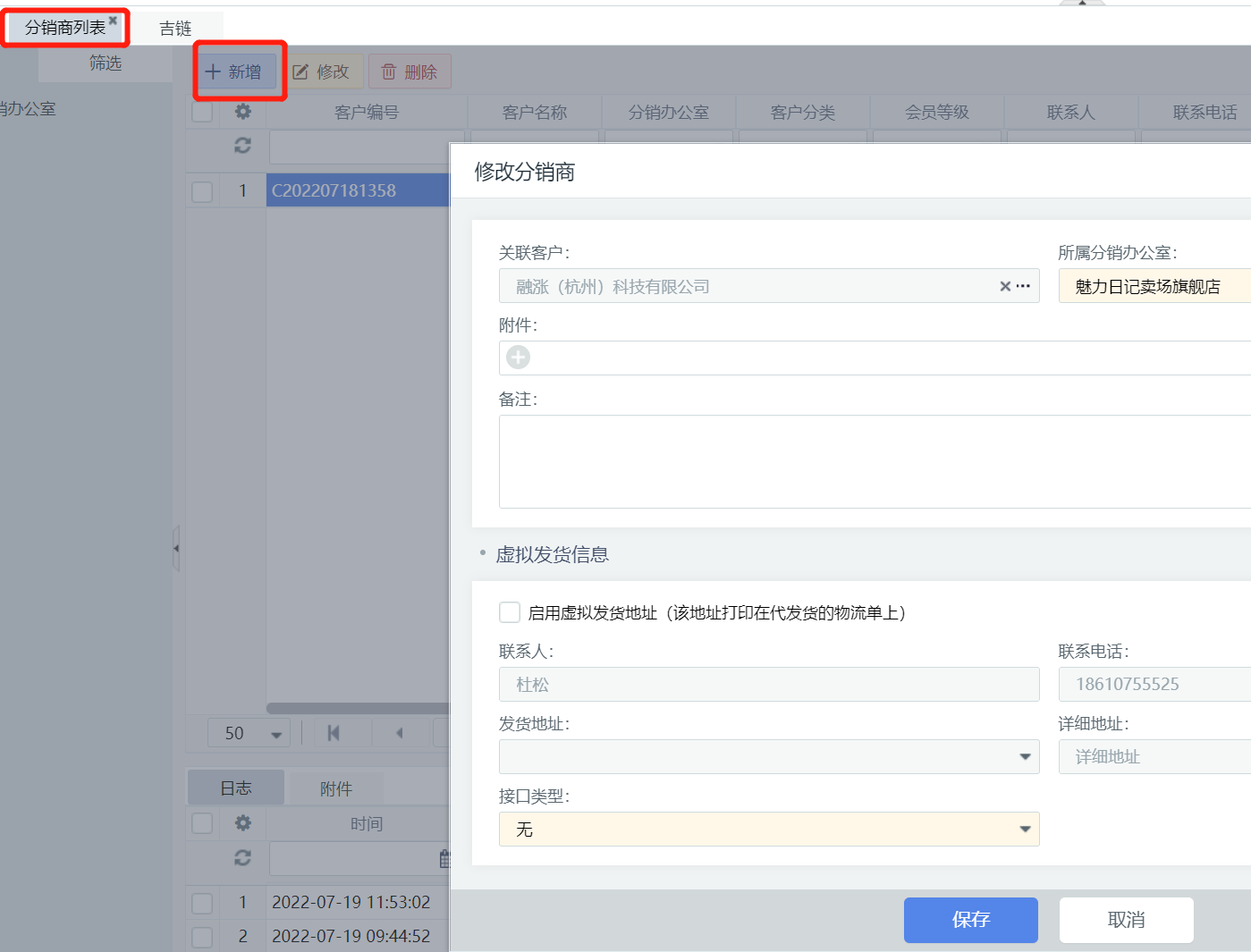1251x952 pixels.
Task: Select the 筛选 tab in sidebar
Action: click(x=106, y=63)
